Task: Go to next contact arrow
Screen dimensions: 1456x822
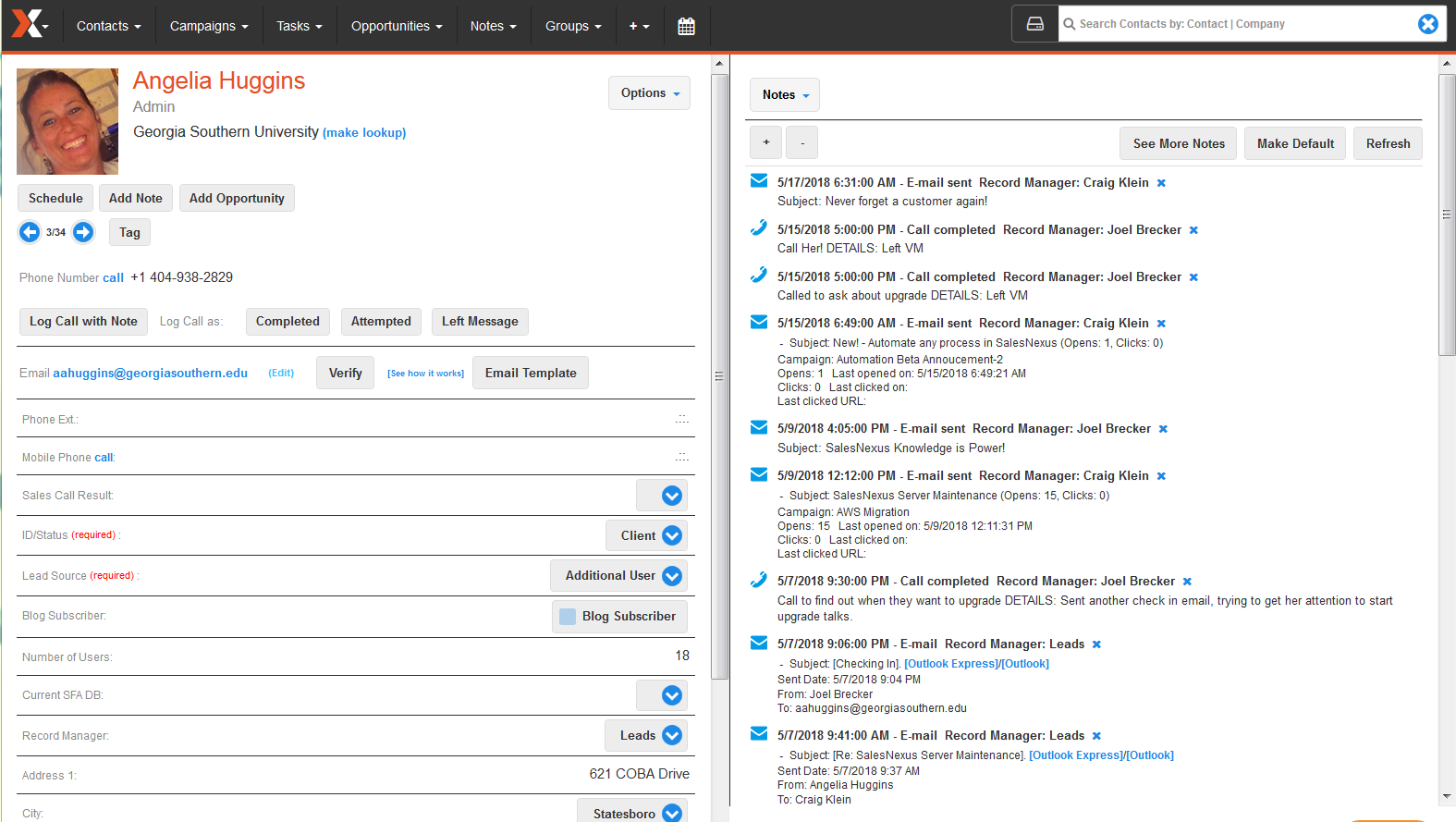Action: (x=83, y=232)
